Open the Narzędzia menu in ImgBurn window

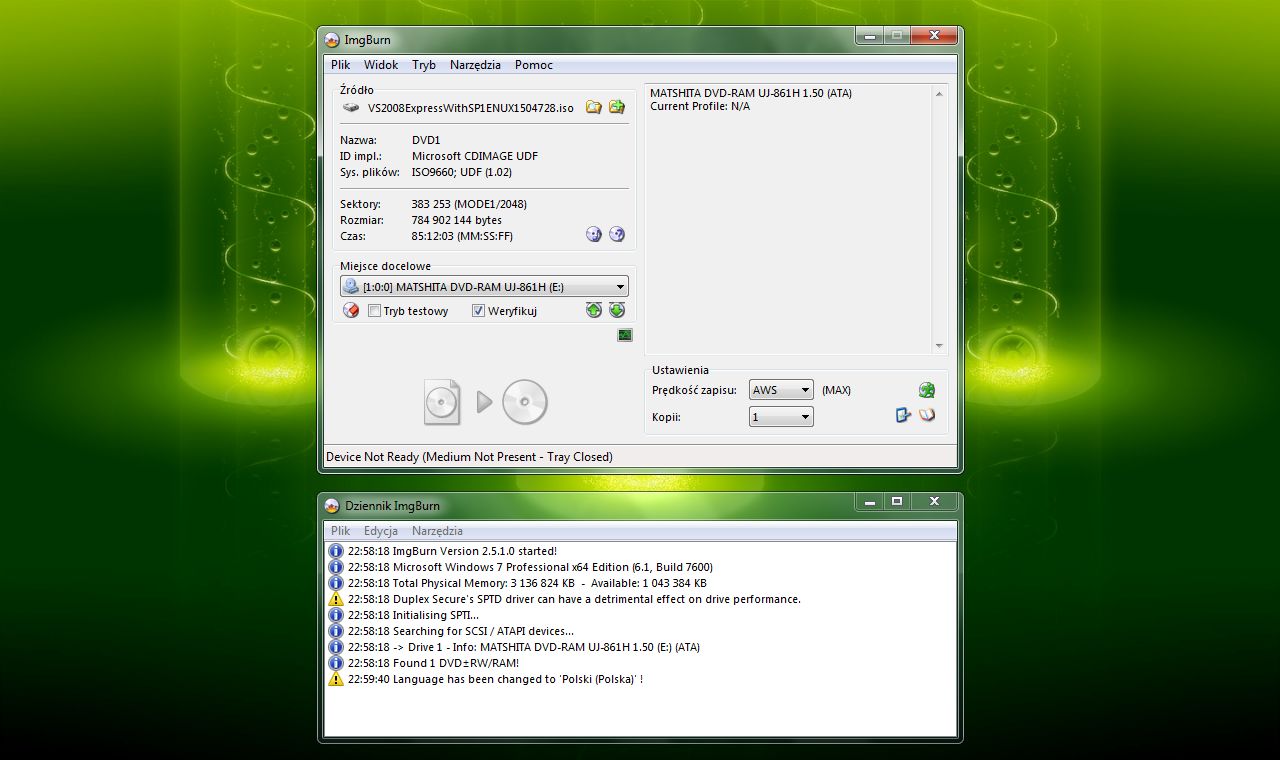[475, 65]
